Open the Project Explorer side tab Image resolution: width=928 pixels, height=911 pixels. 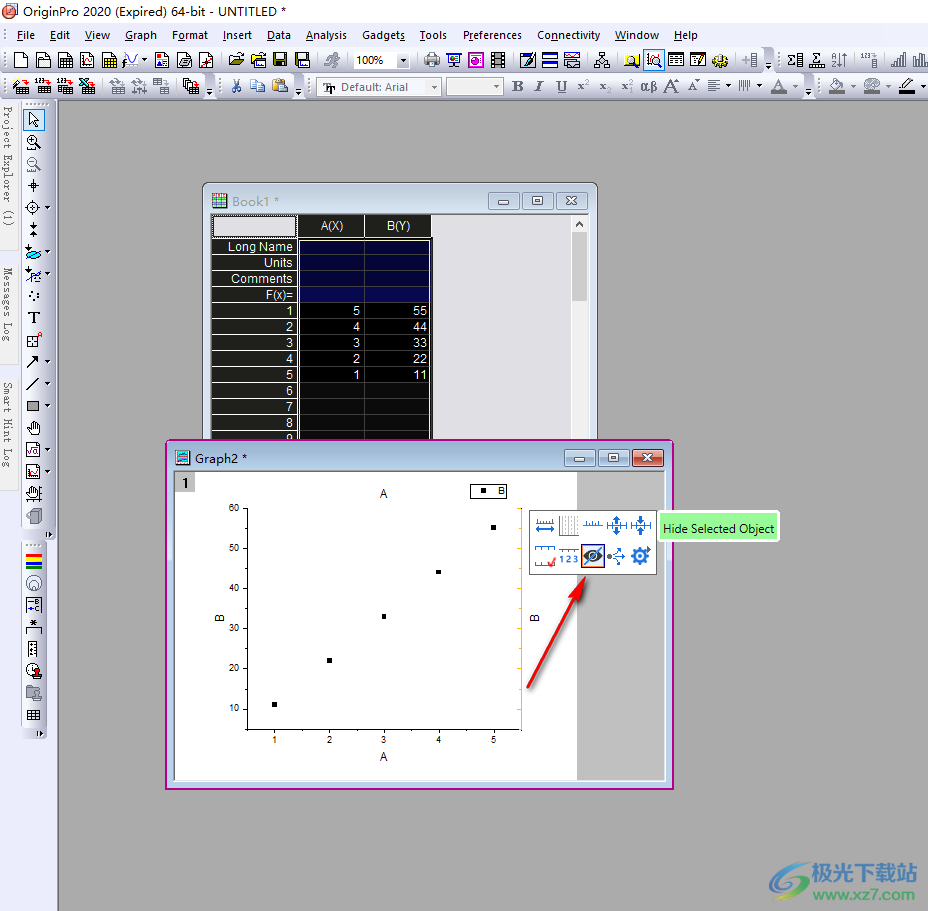[x=8, y=165]
